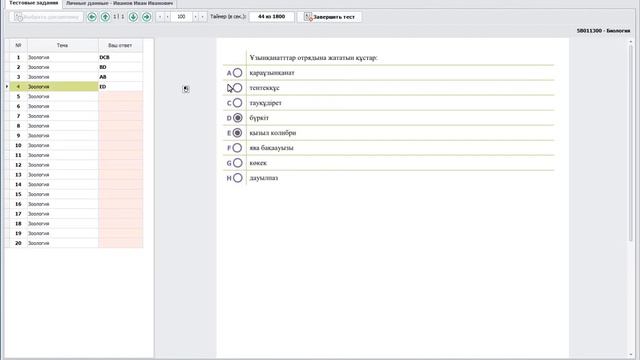
Task: Click the № column header
Action: tap(18, 45)
